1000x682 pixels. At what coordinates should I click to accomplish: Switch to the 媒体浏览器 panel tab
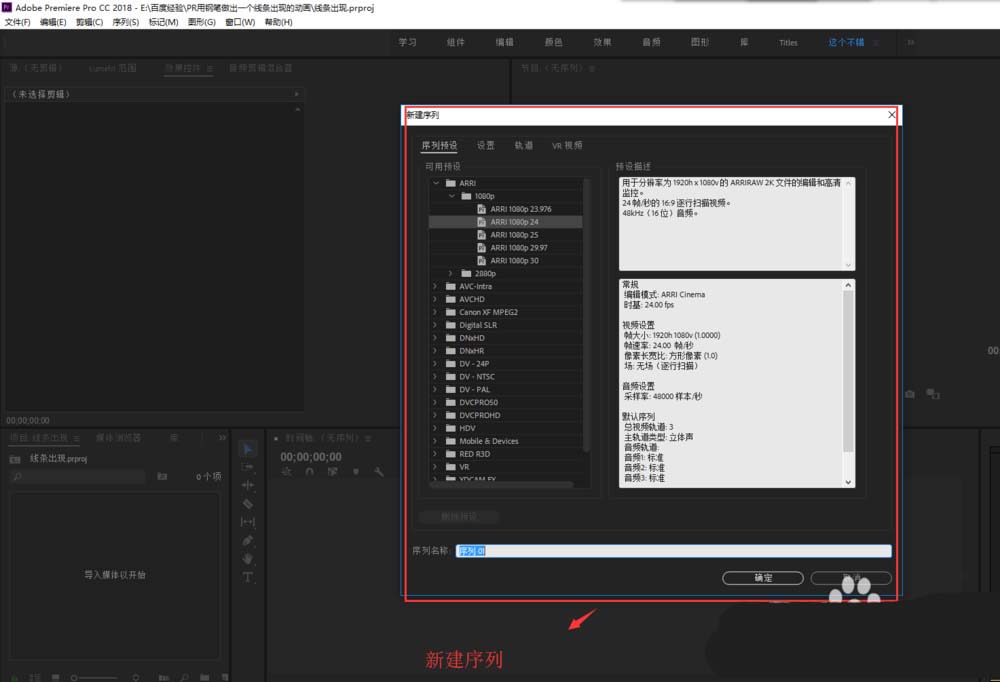pos(118,438)
